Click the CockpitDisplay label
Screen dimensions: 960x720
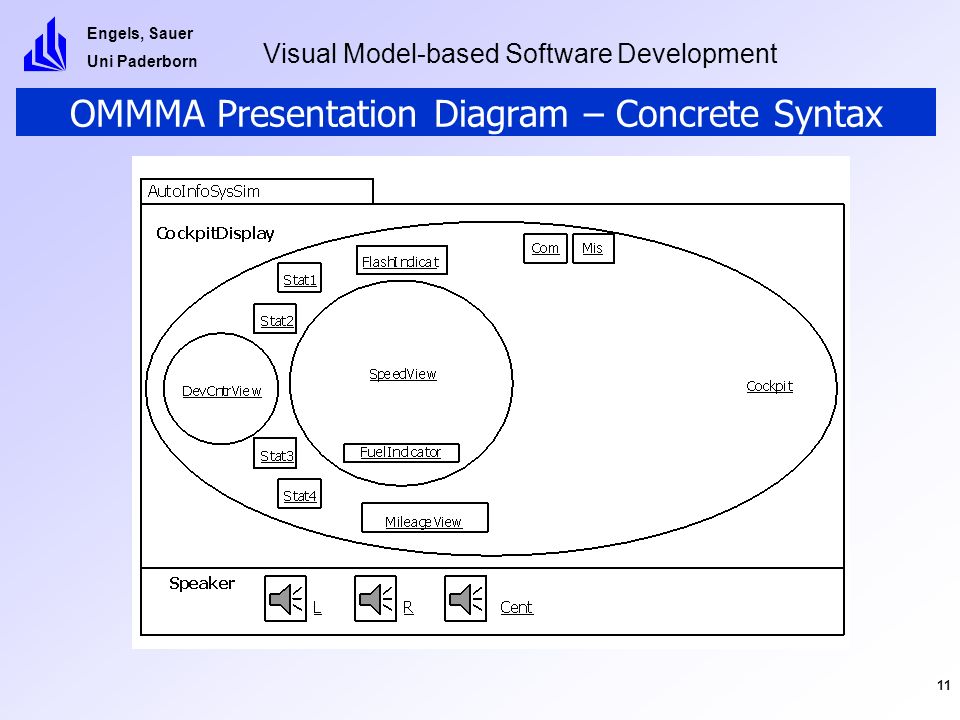(215, 233)
